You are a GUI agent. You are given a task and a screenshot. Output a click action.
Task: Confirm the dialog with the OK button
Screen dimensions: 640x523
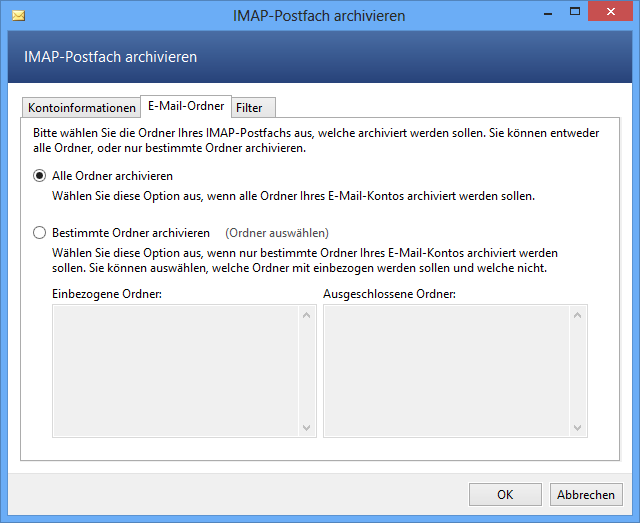[505, 494]
